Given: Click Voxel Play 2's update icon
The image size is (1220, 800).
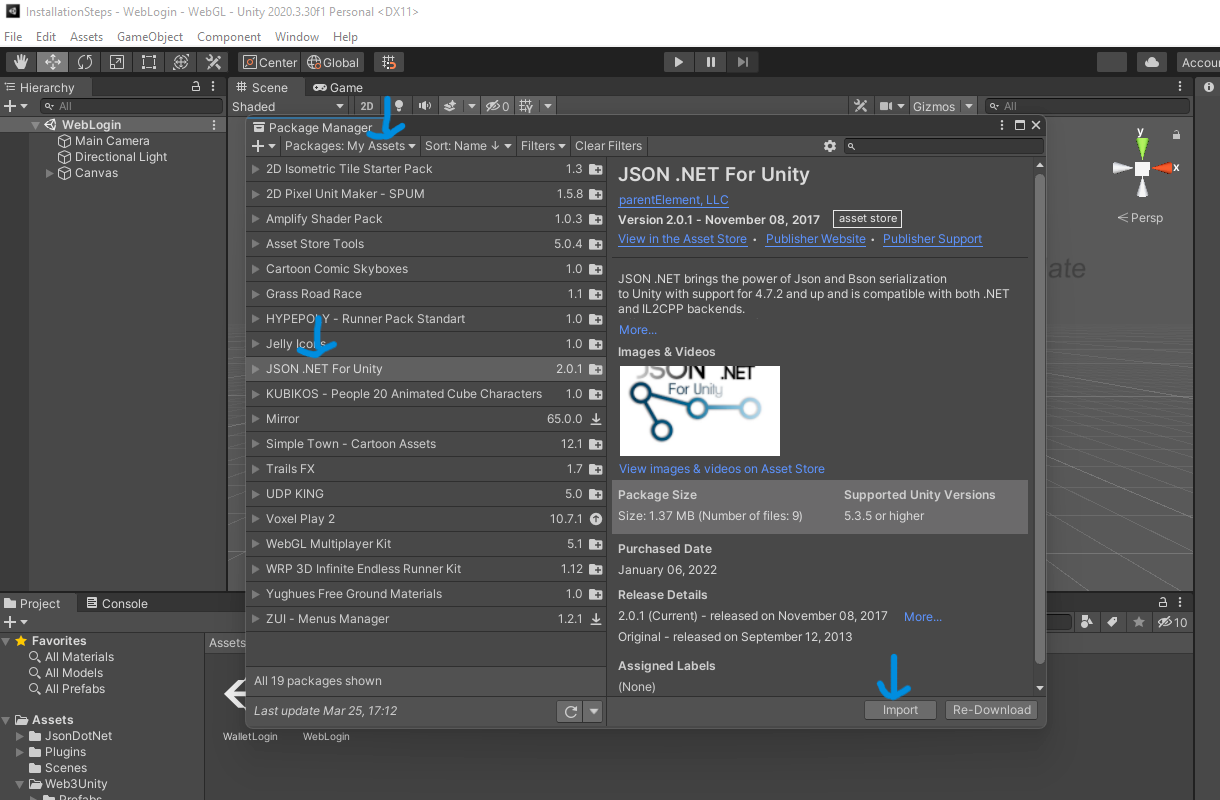Looking at the screenshot, I should coord(596,519).
